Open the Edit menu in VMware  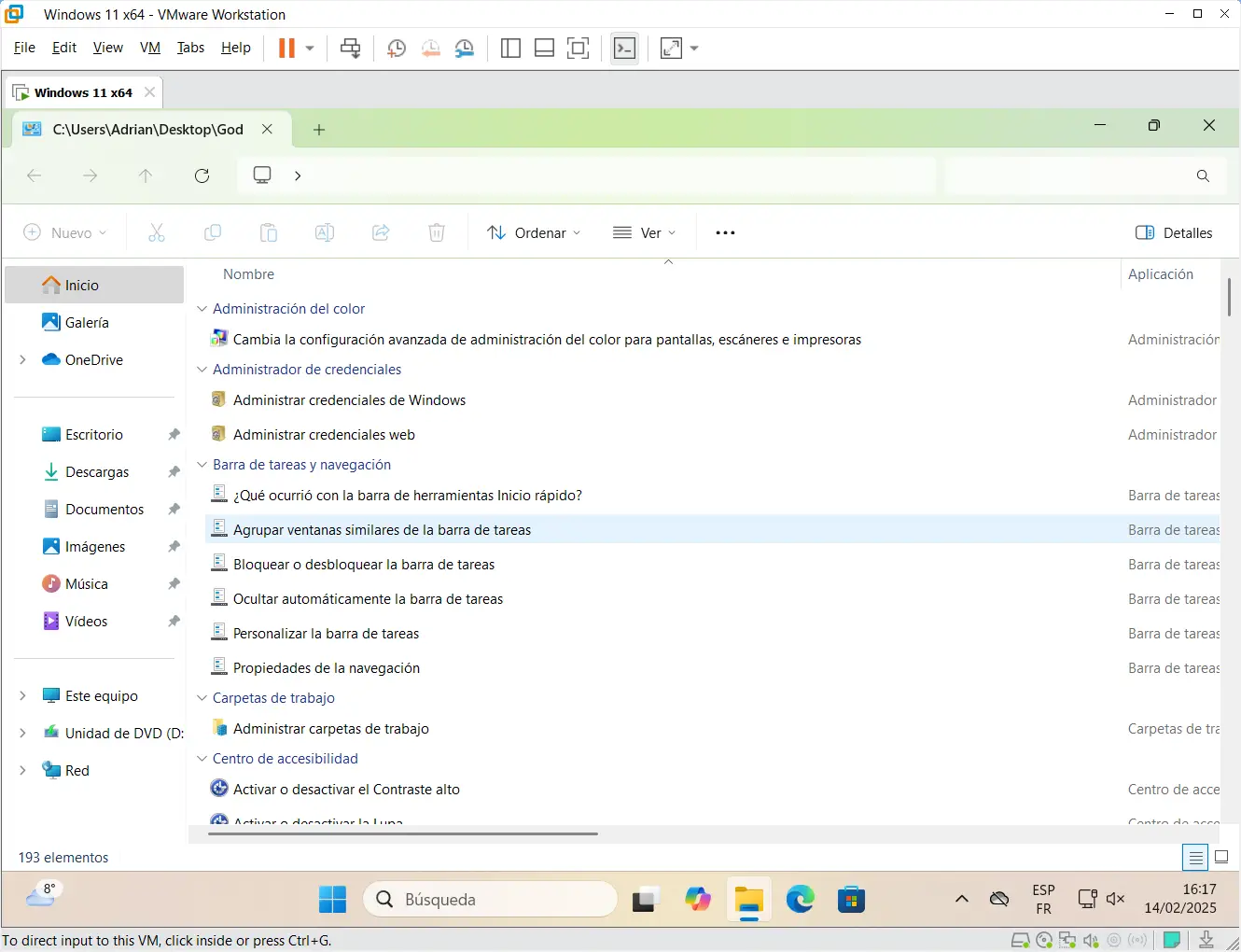64,48
